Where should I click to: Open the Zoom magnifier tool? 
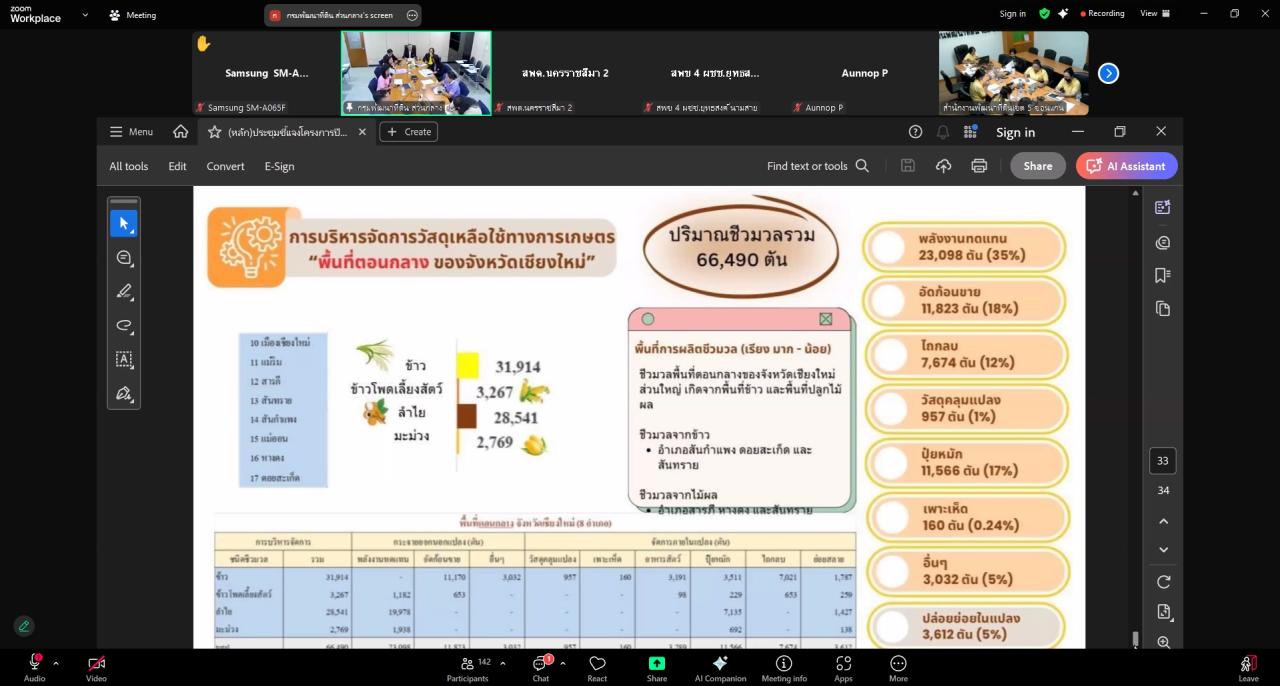click(1163, 643)
